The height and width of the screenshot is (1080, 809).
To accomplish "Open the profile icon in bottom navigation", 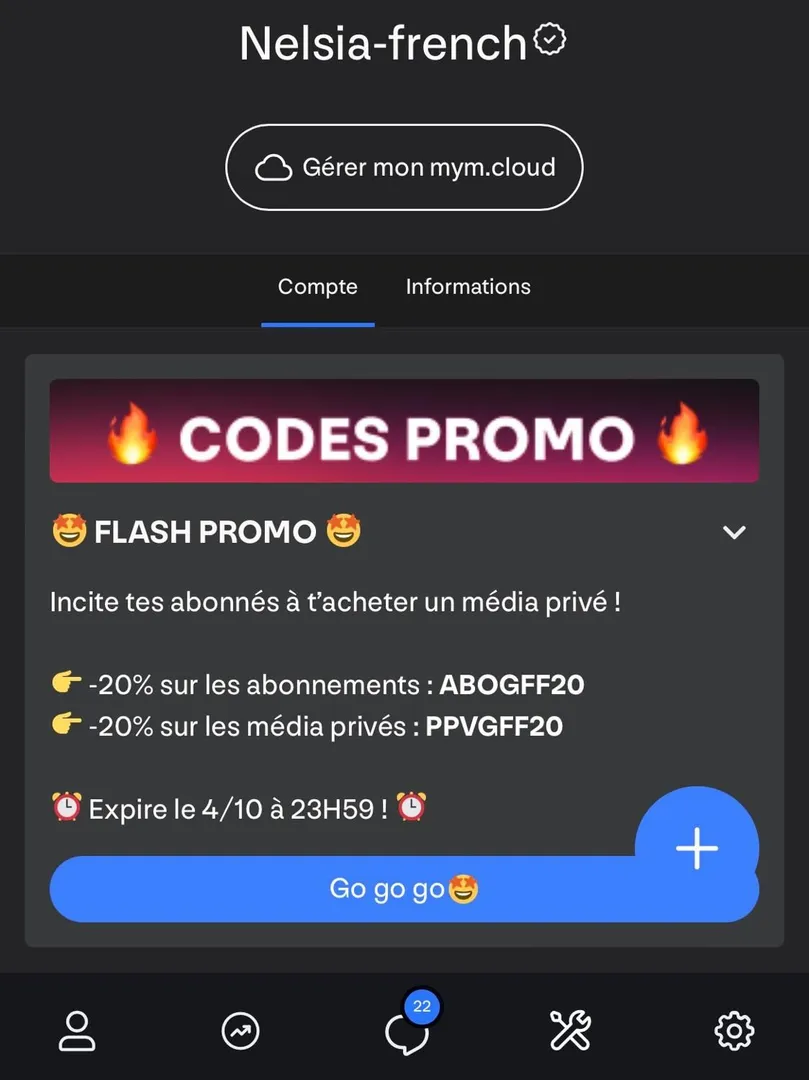I will (77, 1031).
